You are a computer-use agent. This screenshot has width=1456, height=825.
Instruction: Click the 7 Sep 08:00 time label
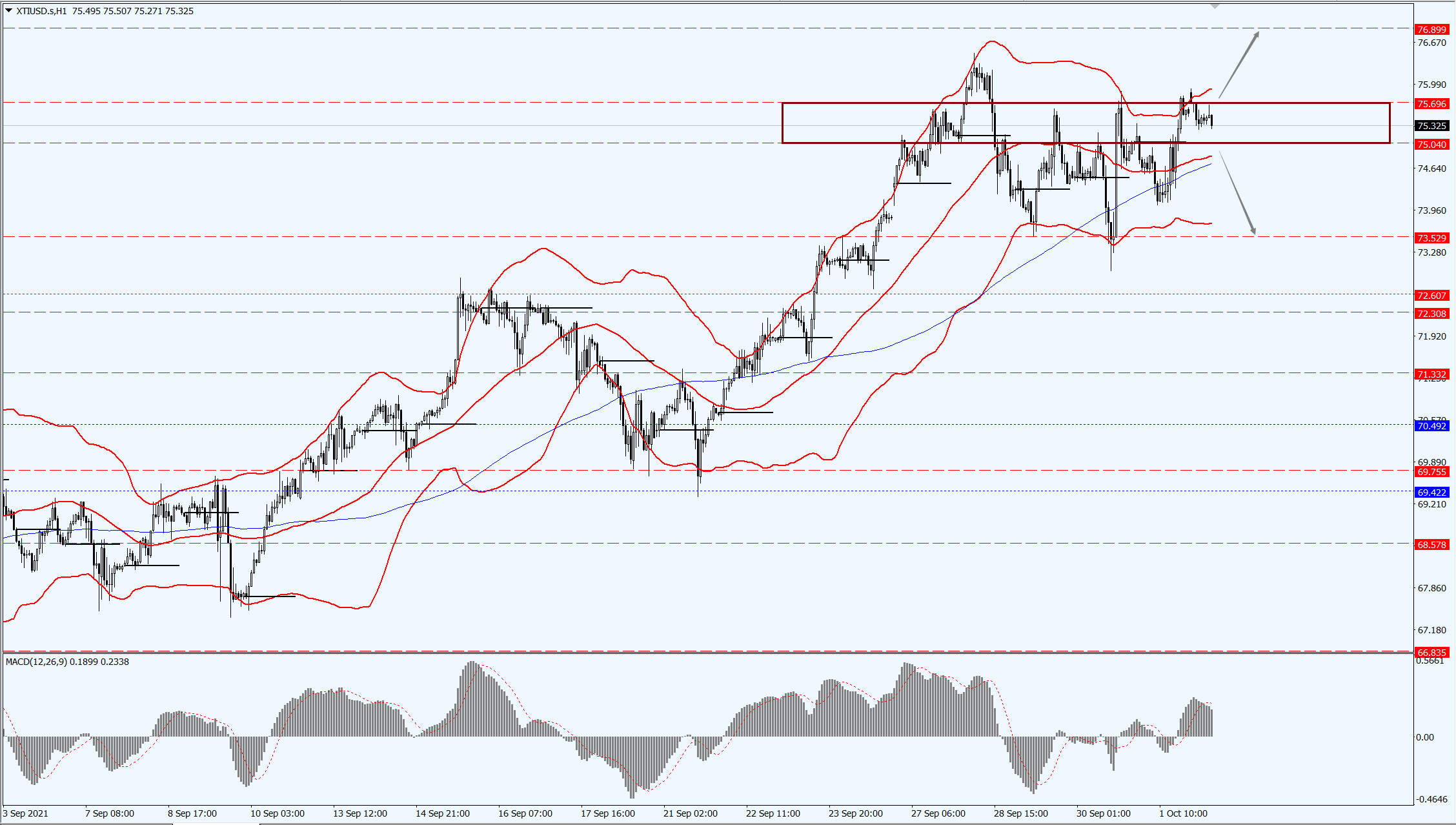[110, 813]
